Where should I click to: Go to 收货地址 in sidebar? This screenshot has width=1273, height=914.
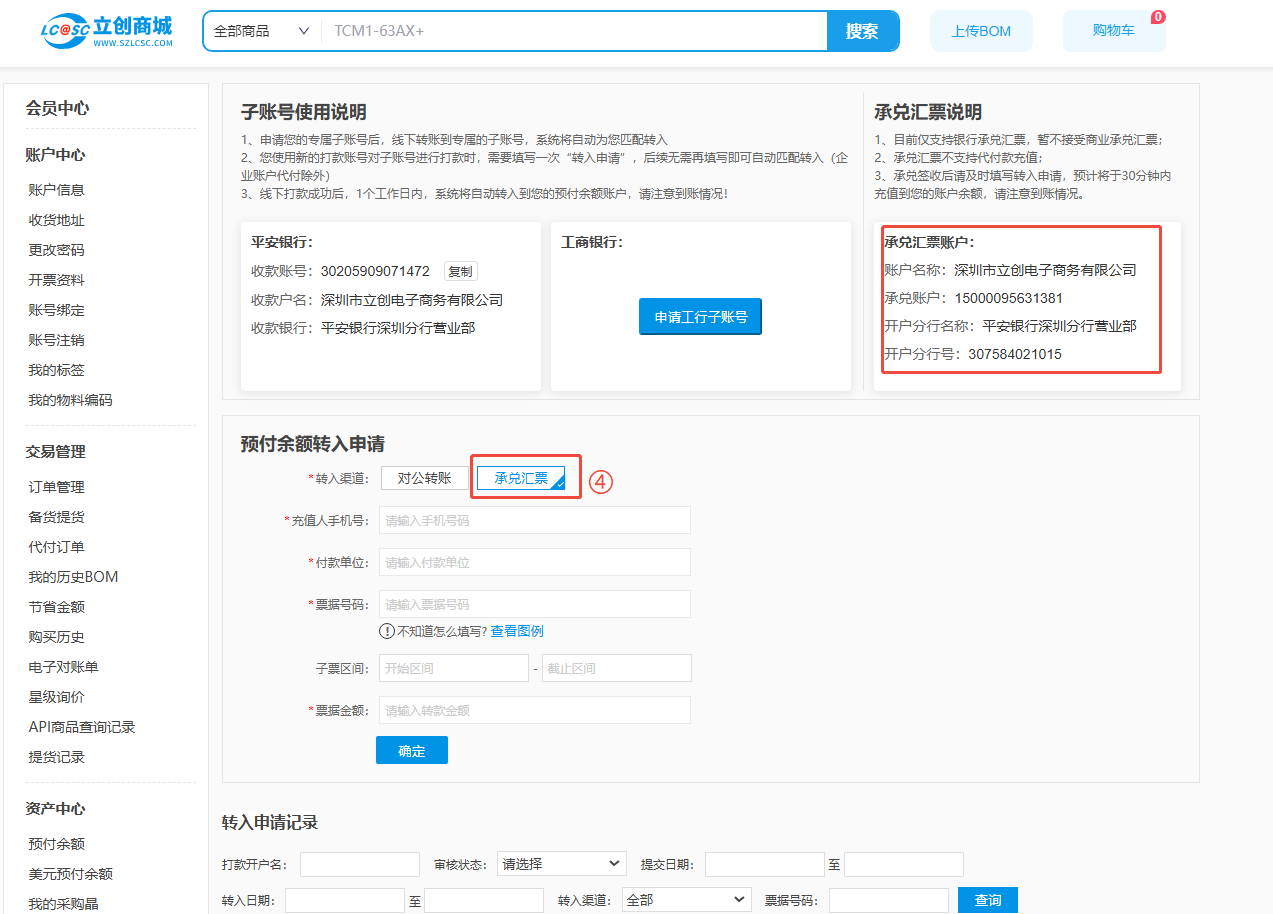click(56, 220)
